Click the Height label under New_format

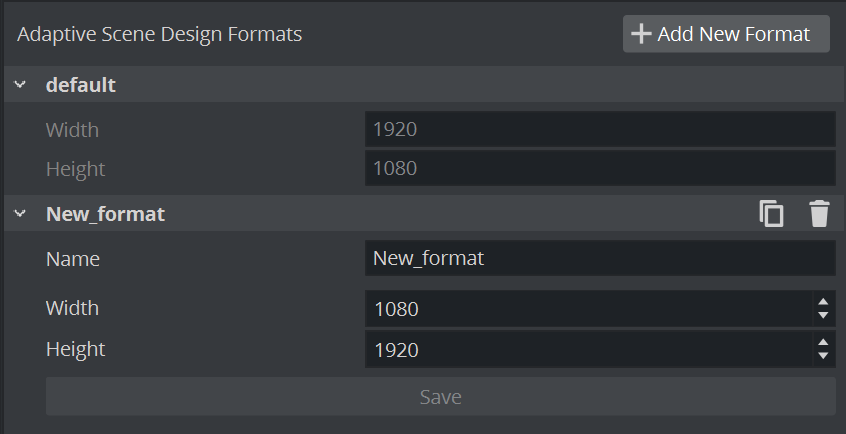75,349
